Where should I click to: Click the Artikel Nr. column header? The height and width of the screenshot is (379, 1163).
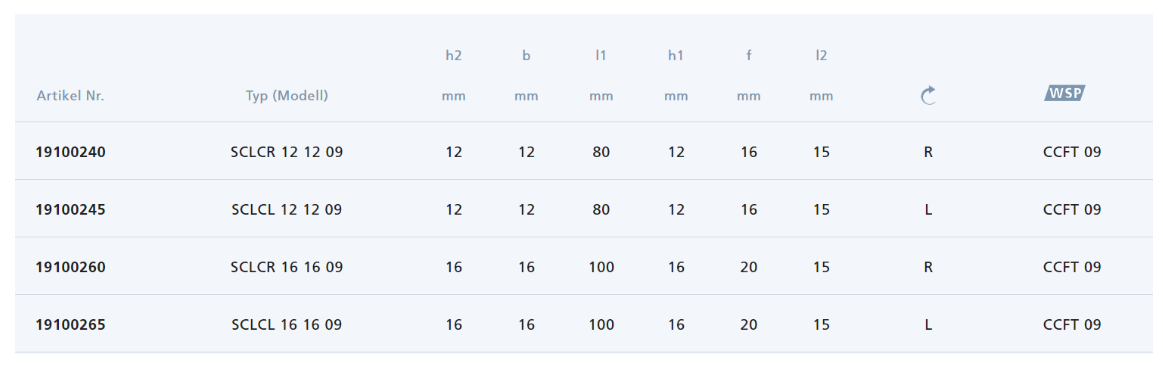[x=70, y=96]
